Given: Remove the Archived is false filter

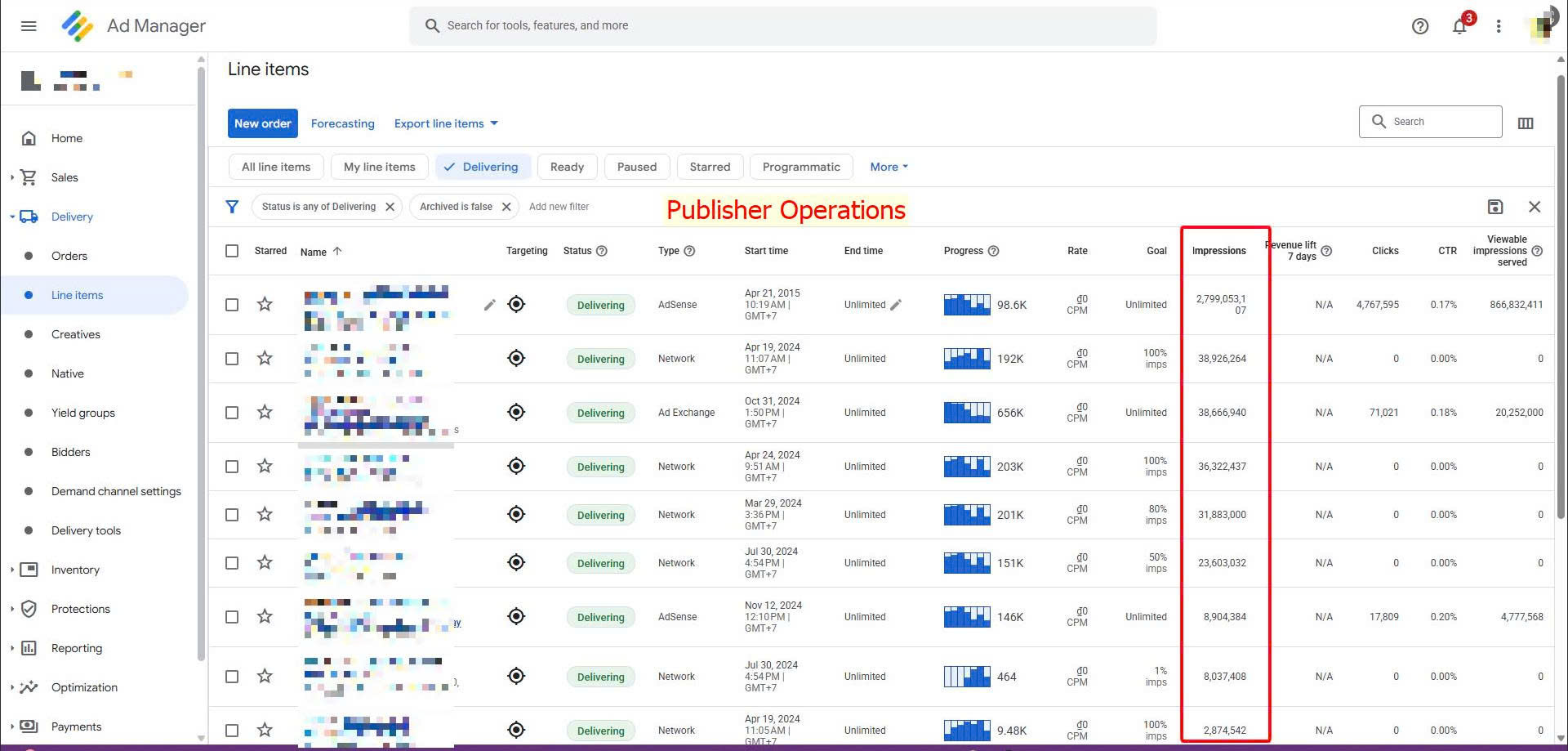Looking at the screenshot, I should point(506,207).
